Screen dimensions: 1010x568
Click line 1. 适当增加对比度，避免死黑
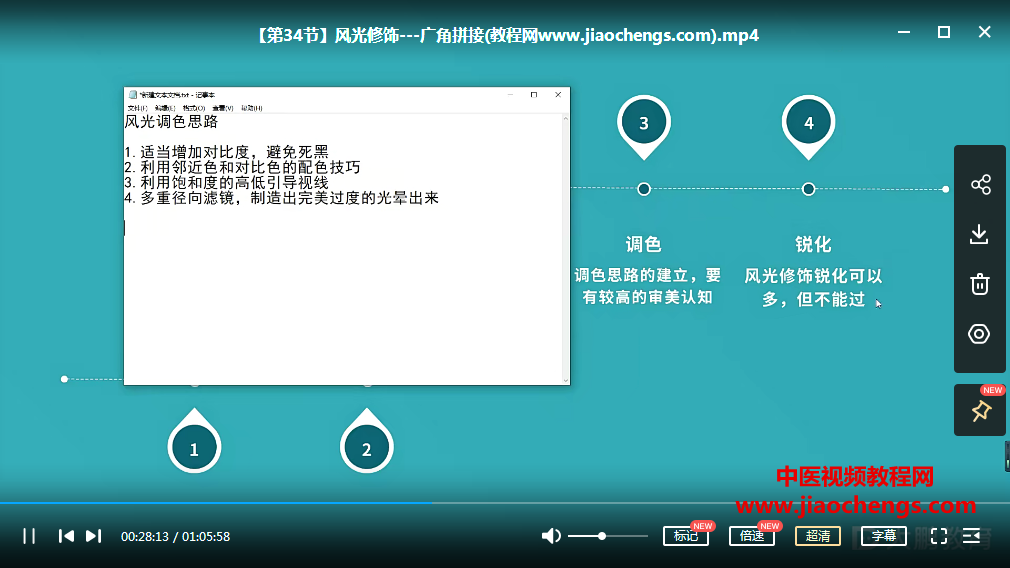pos(227,152)
